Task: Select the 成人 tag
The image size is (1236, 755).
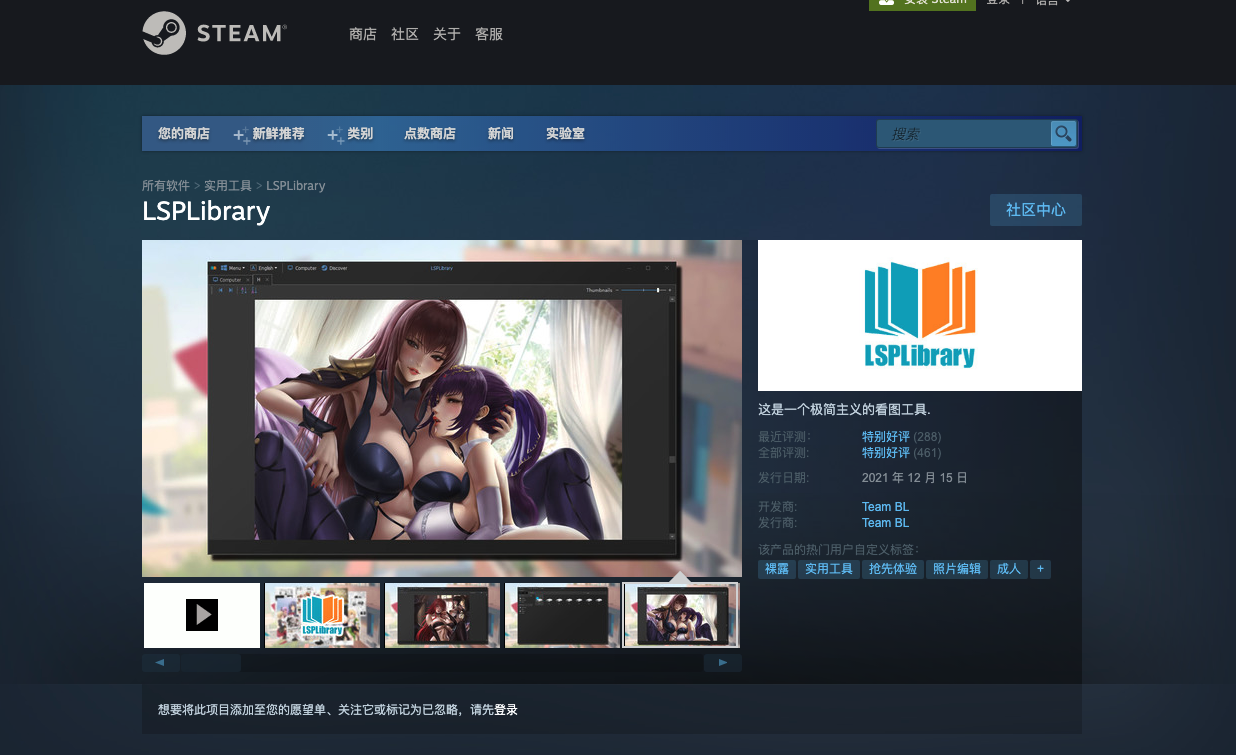Action: click(1009, 569)
